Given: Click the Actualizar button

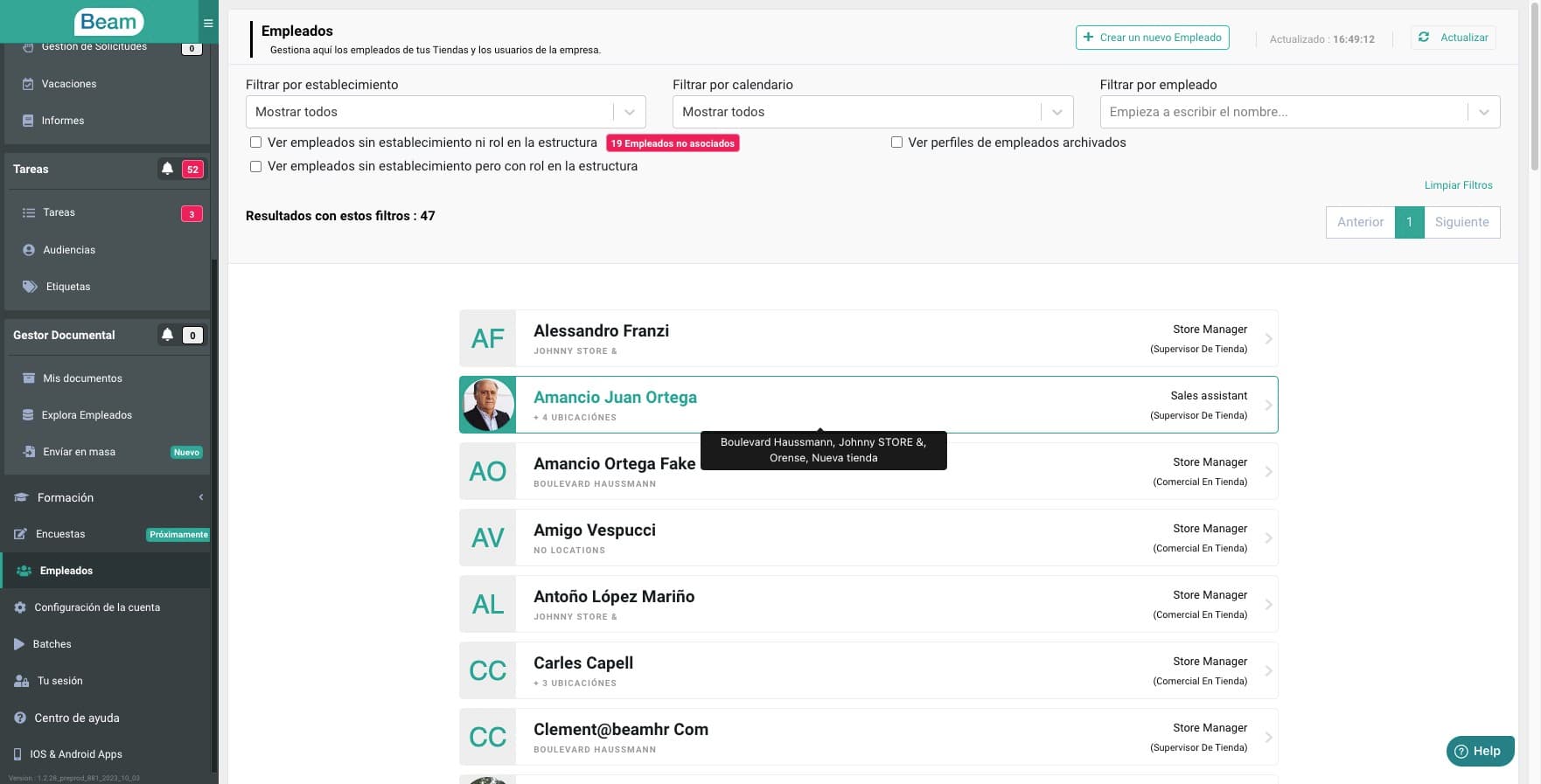Looking at the screenshot, I should 1454,38.
